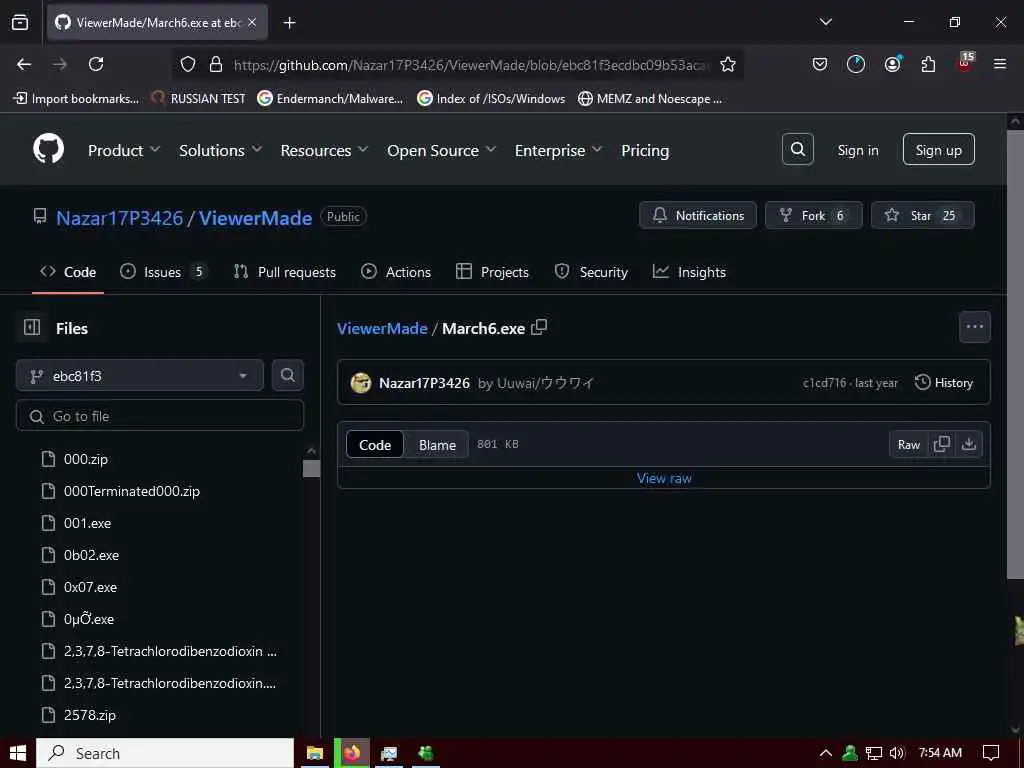Expand the Enterprise menu
Viewport: 1024px width, 768px height.
point(558,150)
